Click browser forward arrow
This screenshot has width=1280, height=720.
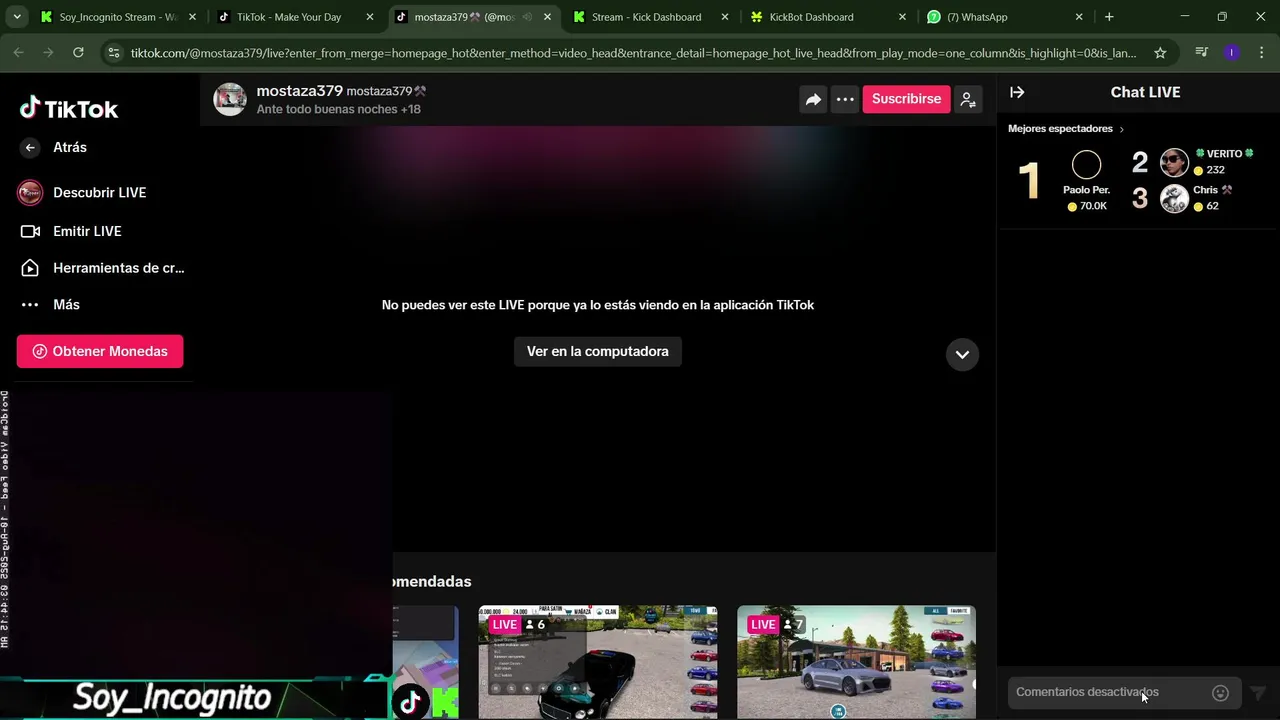coord(48,53)
